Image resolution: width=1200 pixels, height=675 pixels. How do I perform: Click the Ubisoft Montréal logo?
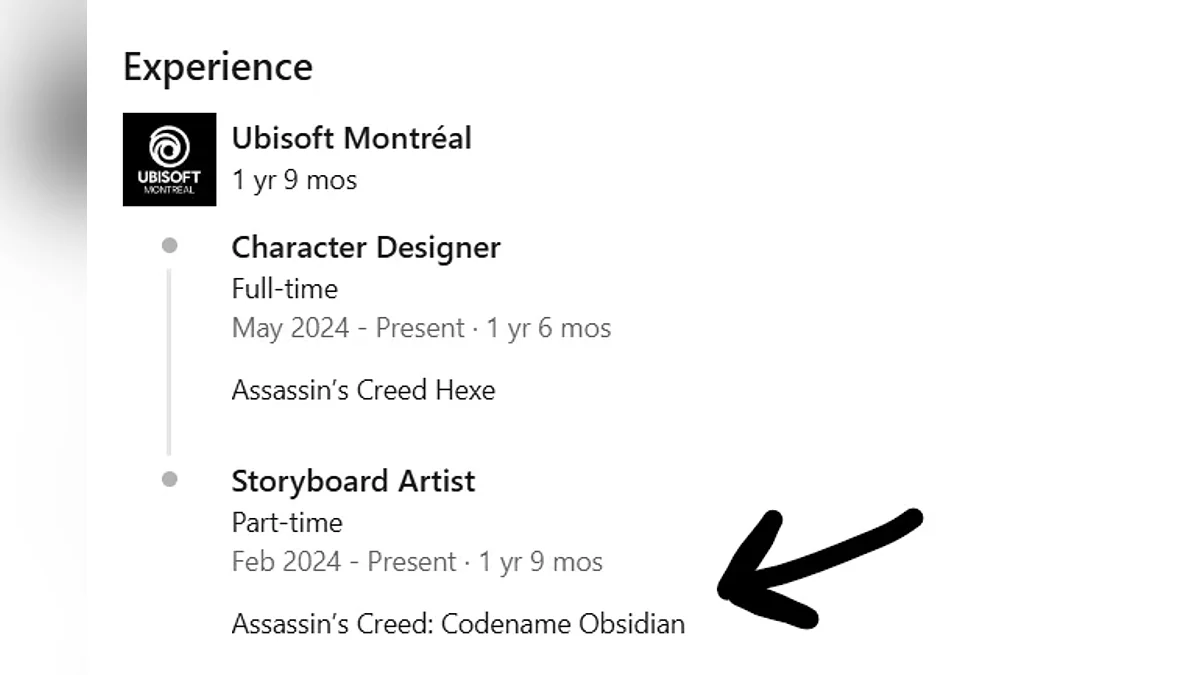click(x=169, y=159)
